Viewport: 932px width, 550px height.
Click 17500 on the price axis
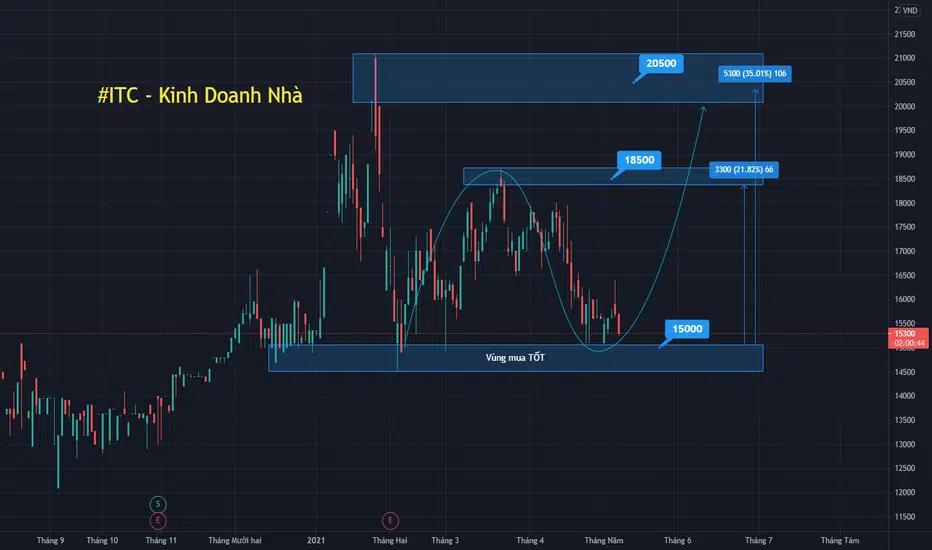905,227
